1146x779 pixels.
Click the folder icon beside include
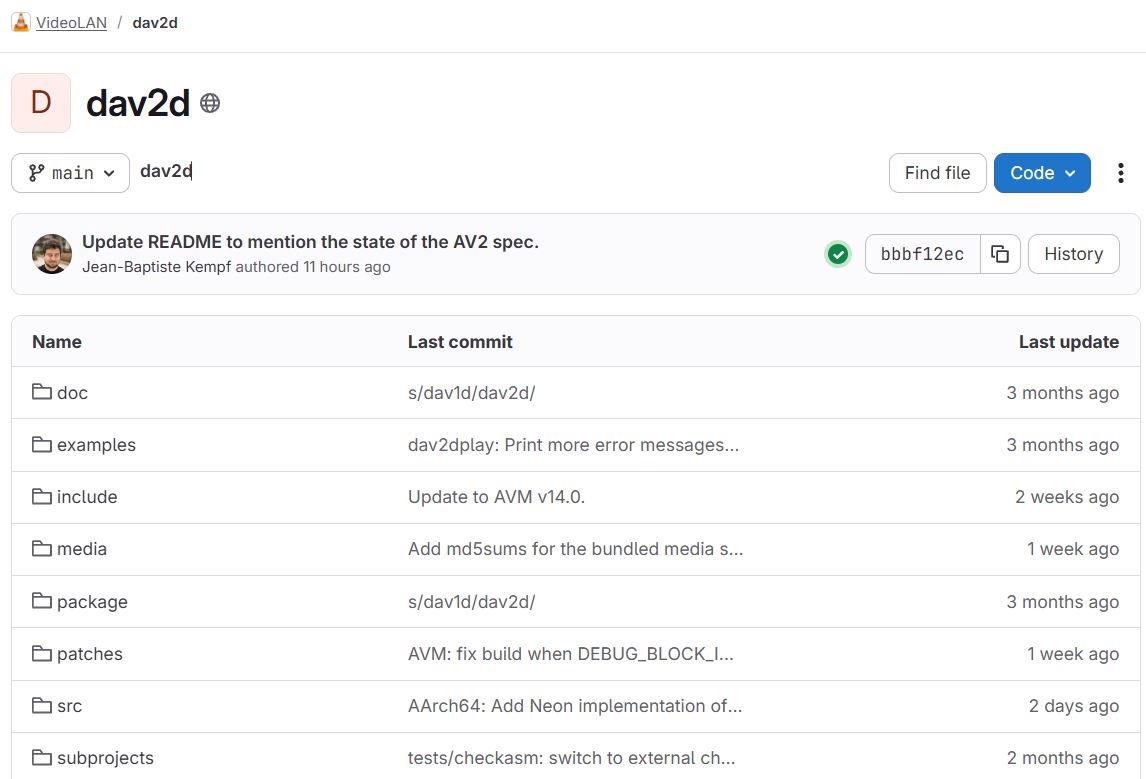point(42,496)
